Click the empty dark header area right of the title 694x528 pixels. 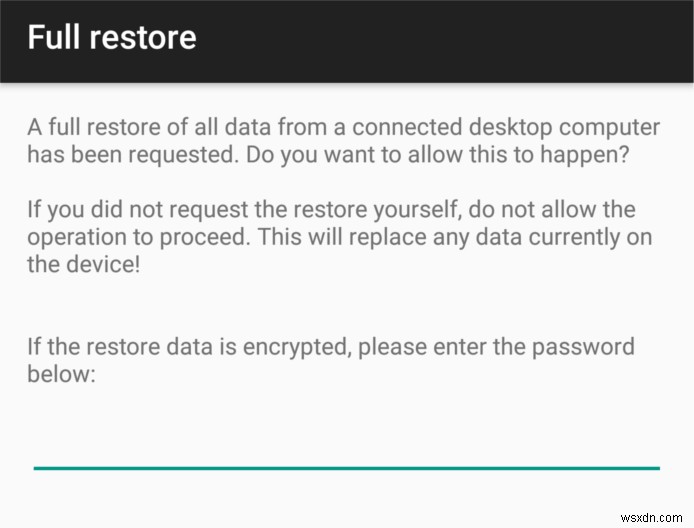(450, 40)
